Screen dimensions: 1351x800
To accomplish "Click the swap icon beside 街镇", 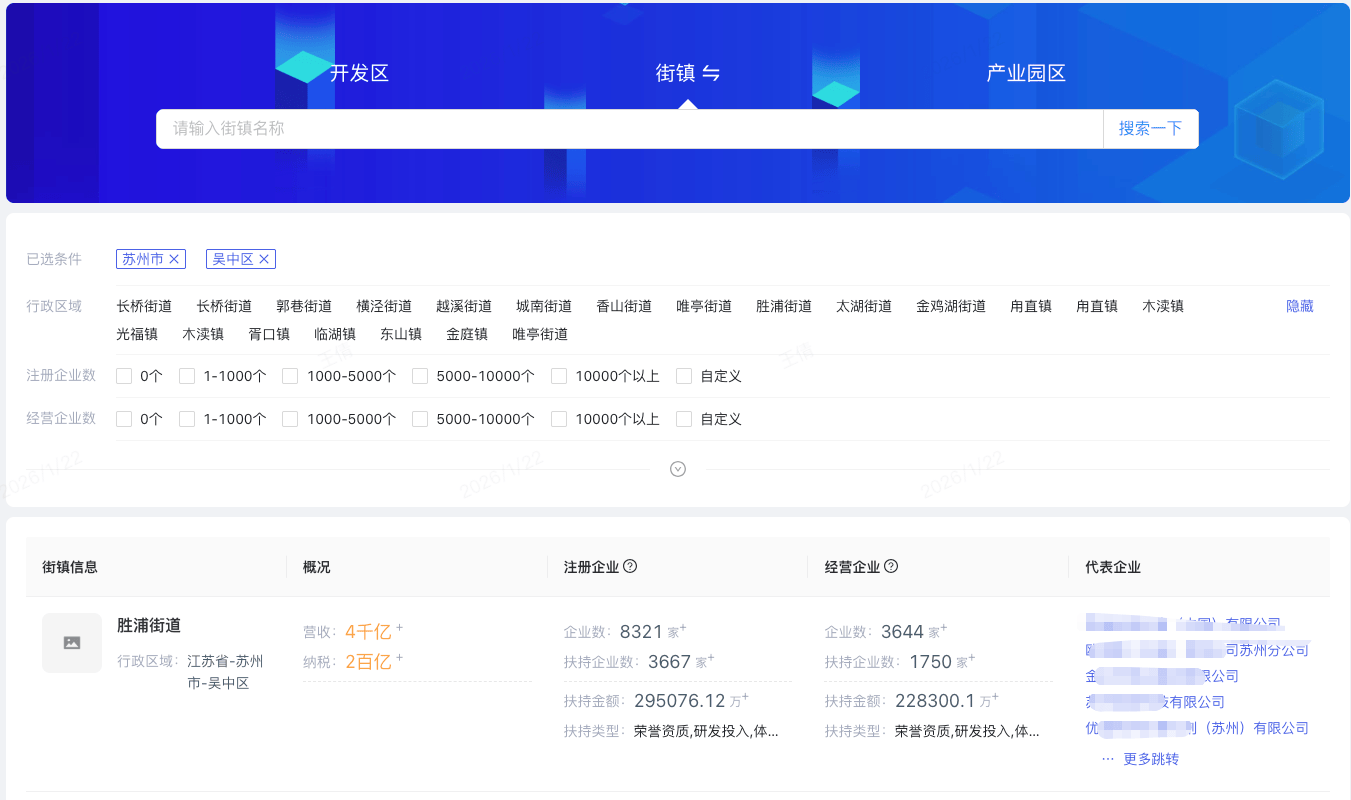I will tap(710, 73).
